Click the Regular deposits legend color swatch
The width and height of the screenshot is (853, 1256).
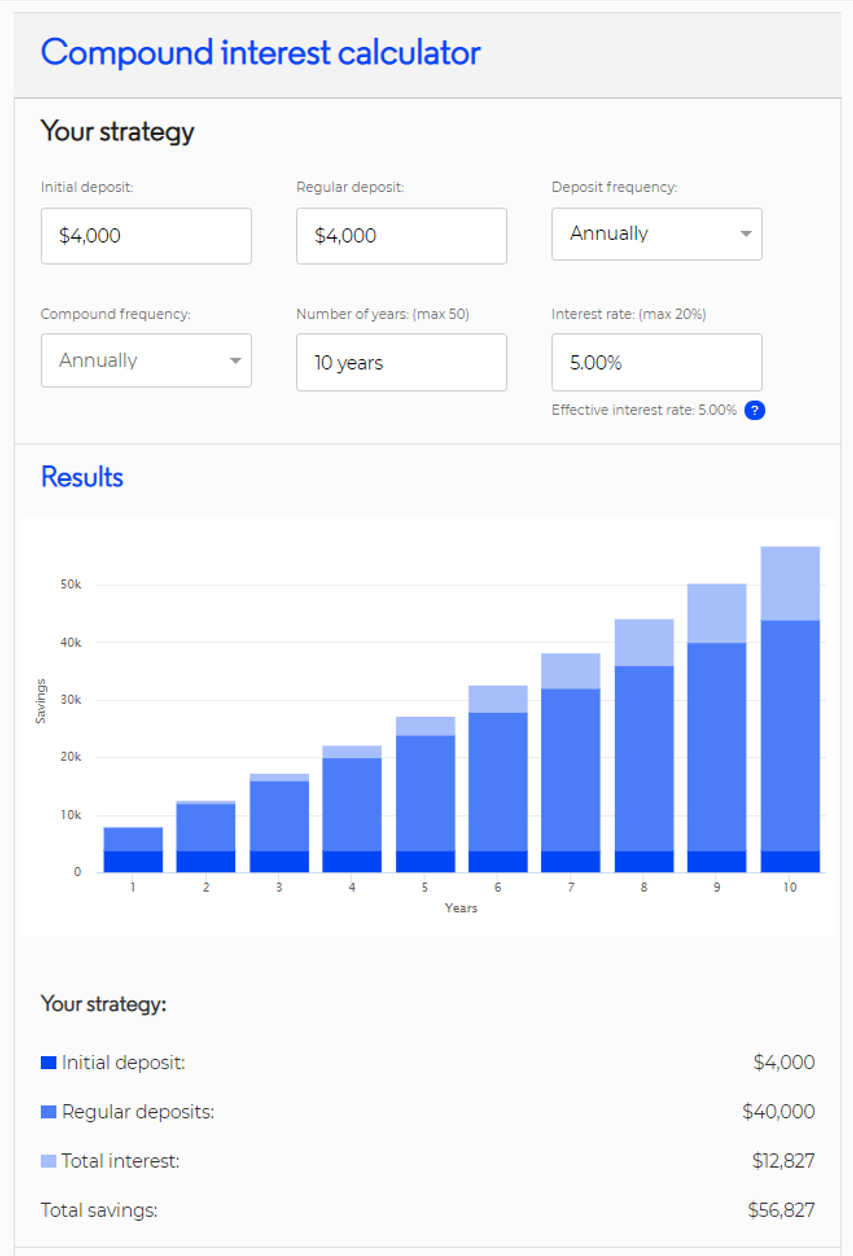48,1112
